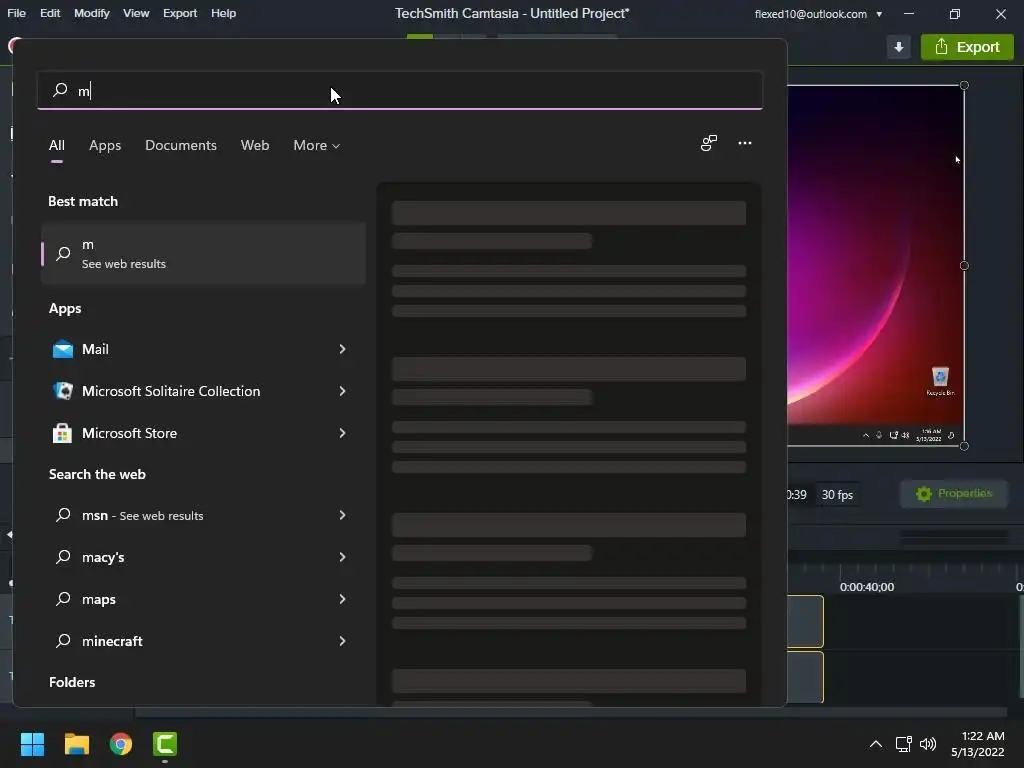Click the green Export button
Screen dimensions: 1024x768
coord(967,47)
